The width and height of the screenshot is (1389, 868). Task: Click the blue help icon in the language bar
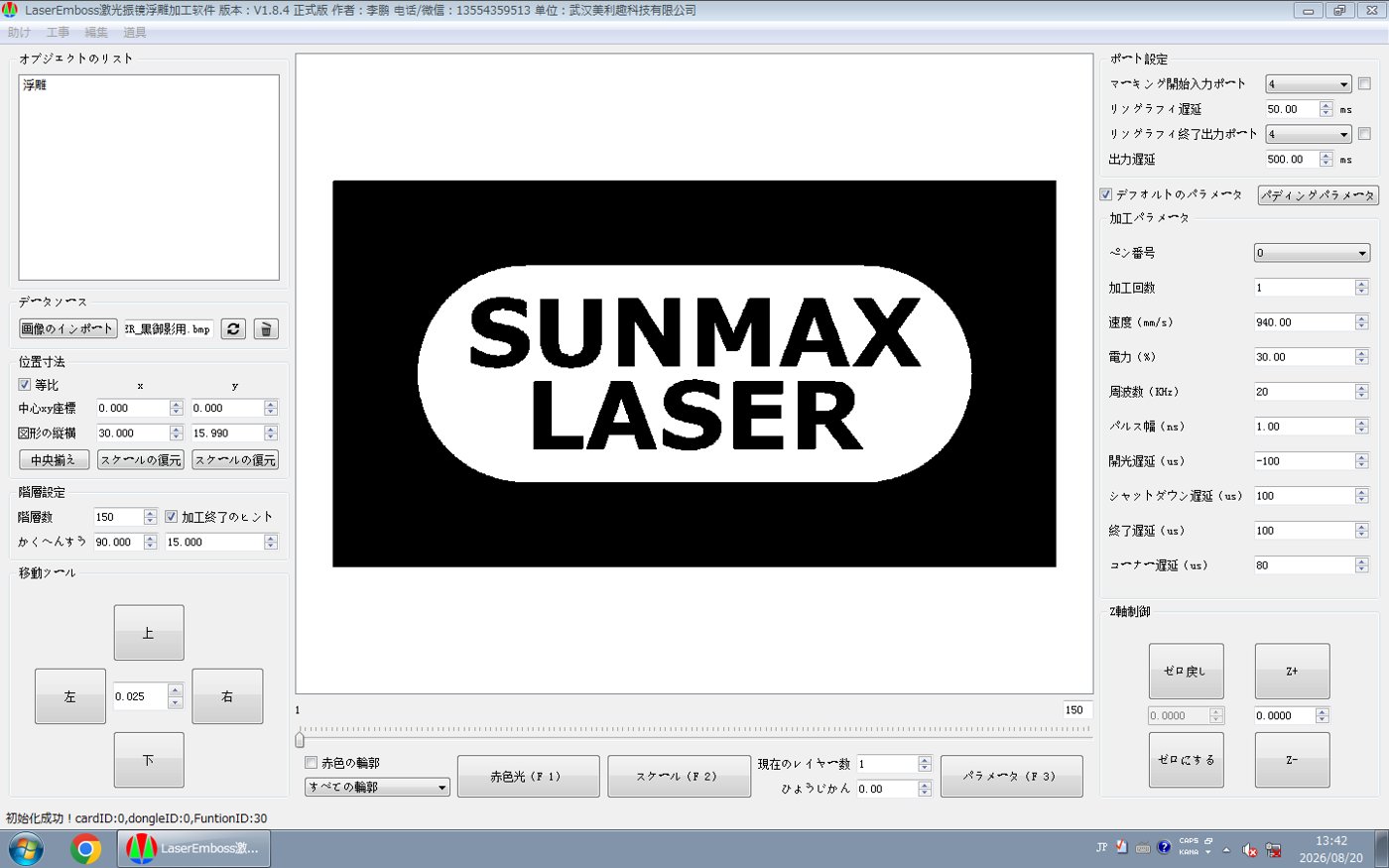point(1164,847)
